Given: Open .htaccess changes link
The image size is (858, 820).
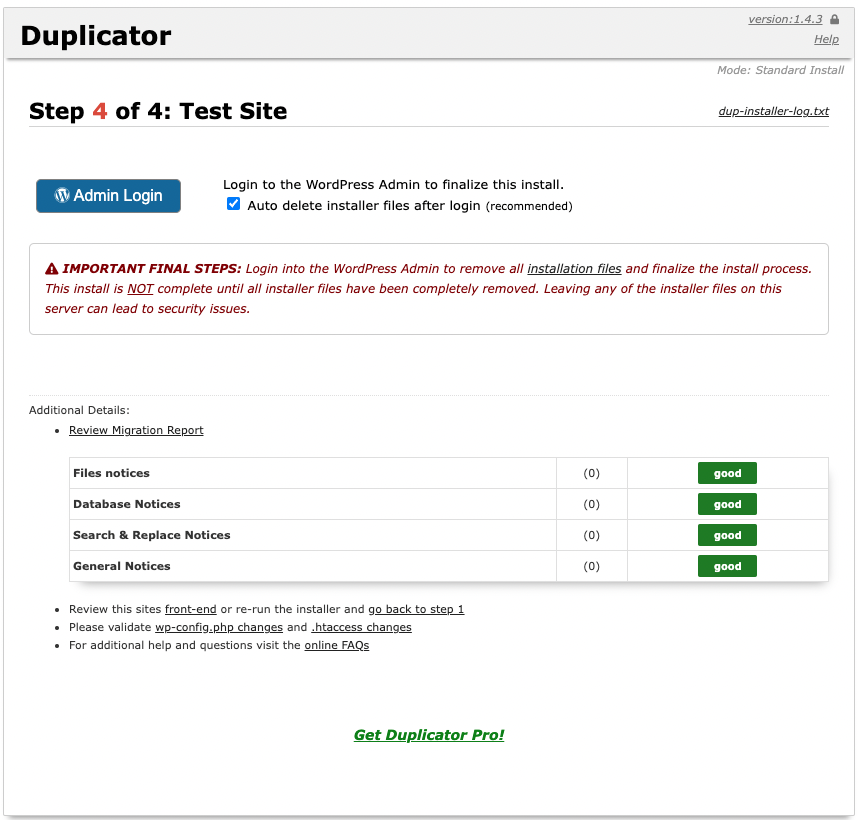Looking at the screenshot, I should tap(361, 627).
